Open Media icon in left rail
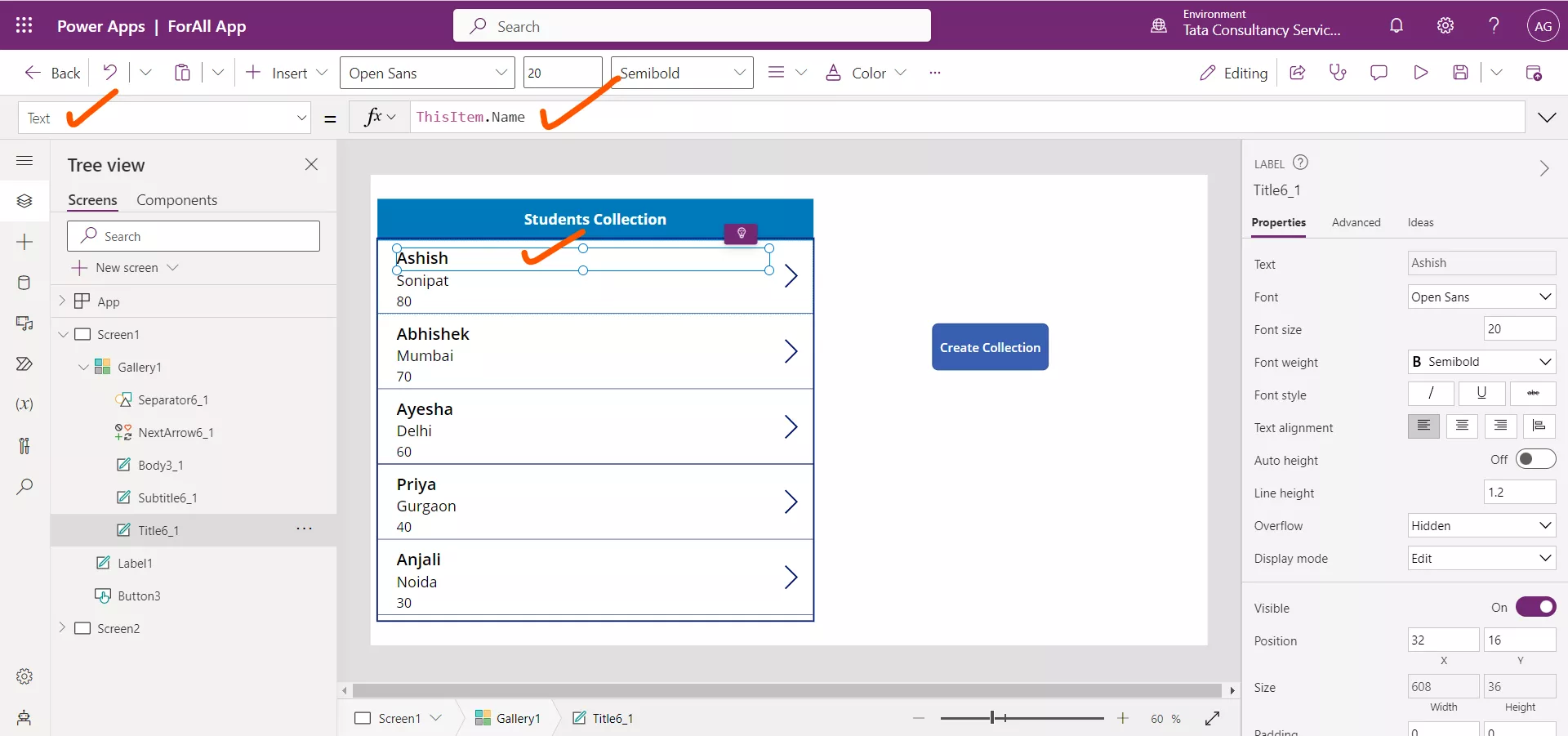Screen dimensions: 1568x736 (24, 323)
